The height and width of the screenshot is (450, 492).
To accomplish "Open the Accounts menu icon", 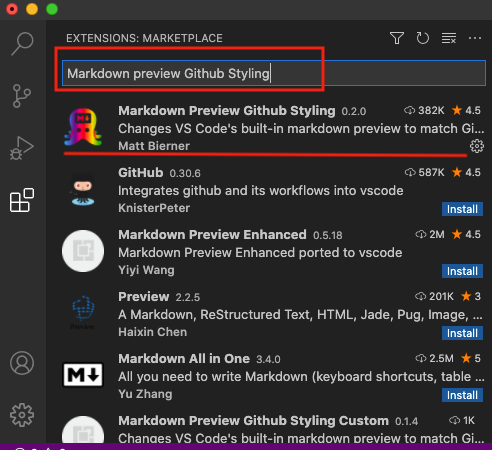I will tap(22, 363).
